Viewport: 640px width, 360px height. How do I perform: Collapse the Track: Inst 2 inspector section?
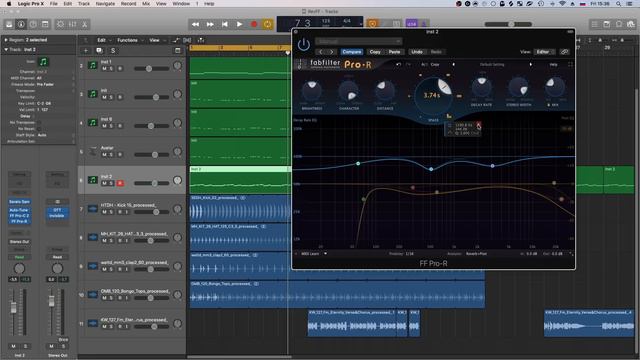coord(6,49)
